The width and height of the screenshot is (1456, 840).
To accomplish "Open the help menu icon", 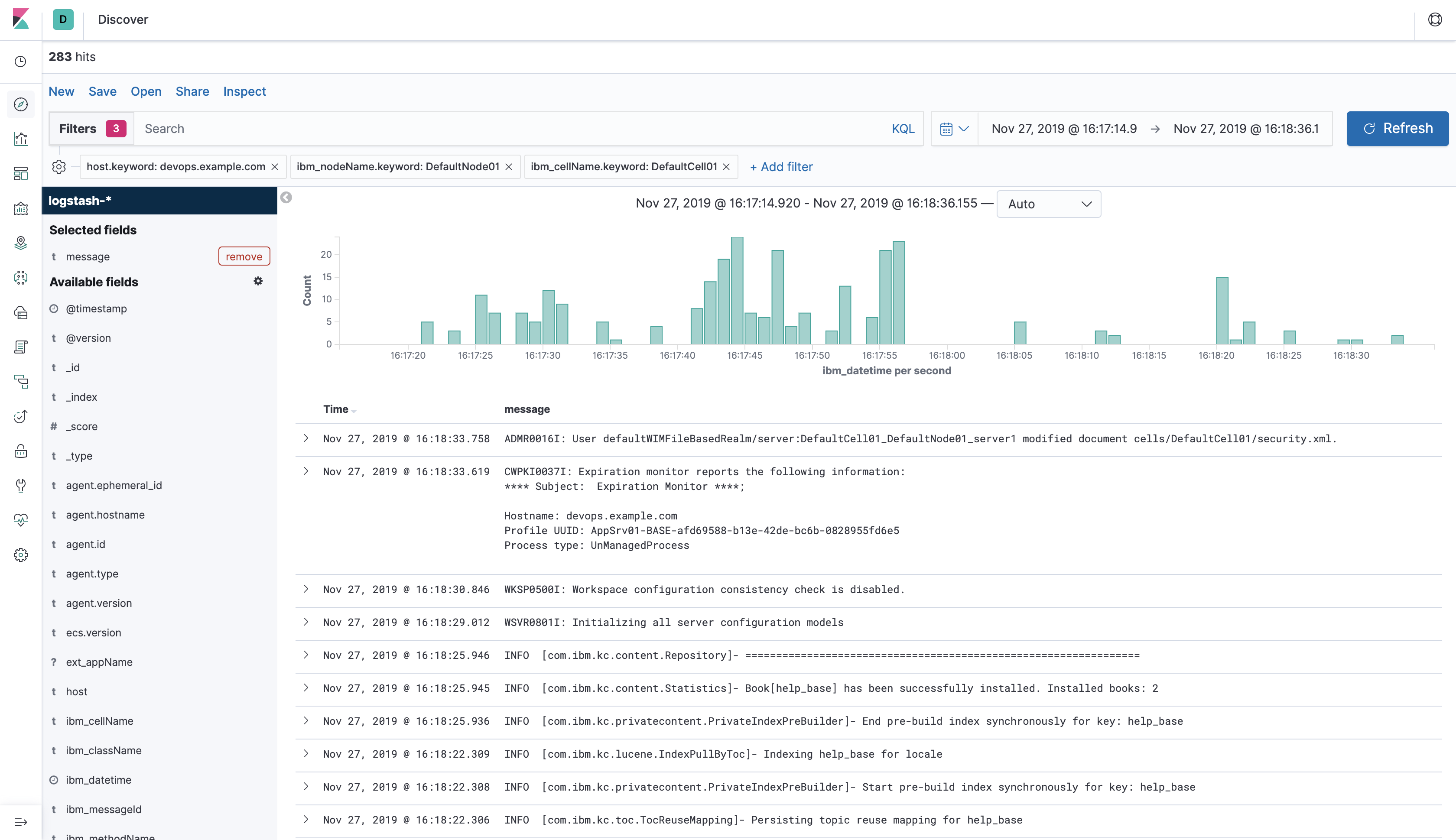I will [x=1435, y=19].
